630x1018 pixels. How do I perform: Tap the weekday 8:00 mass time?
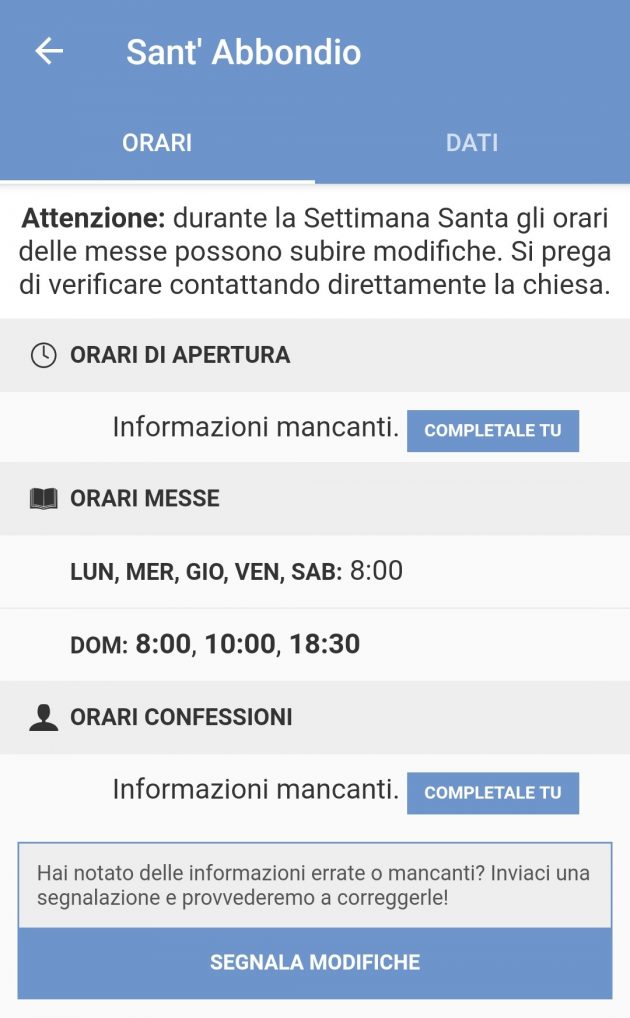(376, 571)
